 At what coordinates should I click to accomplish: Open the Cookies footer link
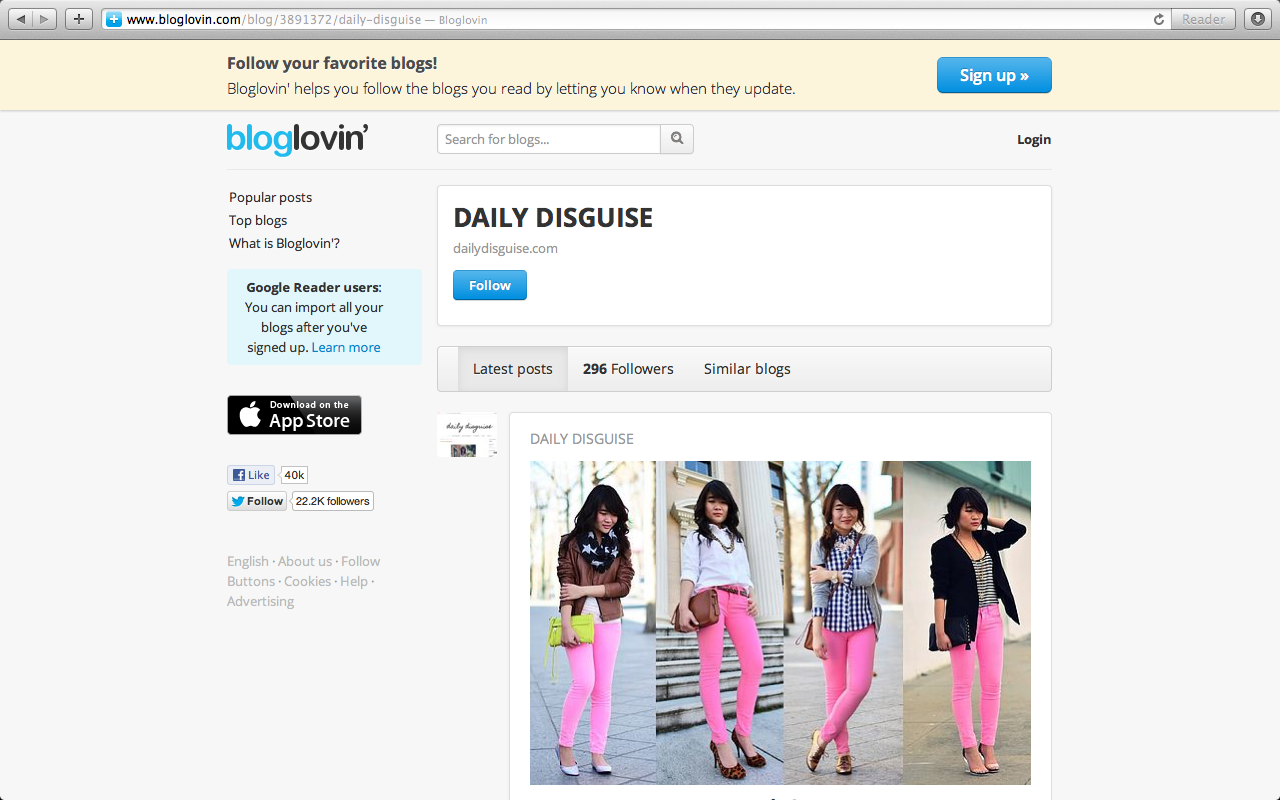point(307,581)
